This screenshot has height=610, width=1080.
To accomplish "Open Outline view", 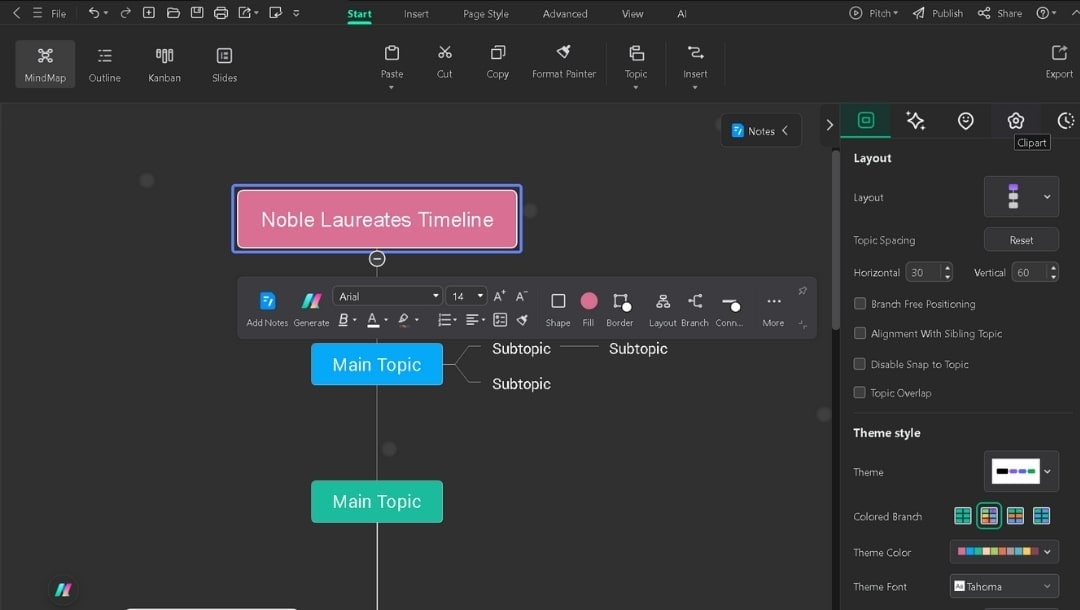I will tap(105, 64).
